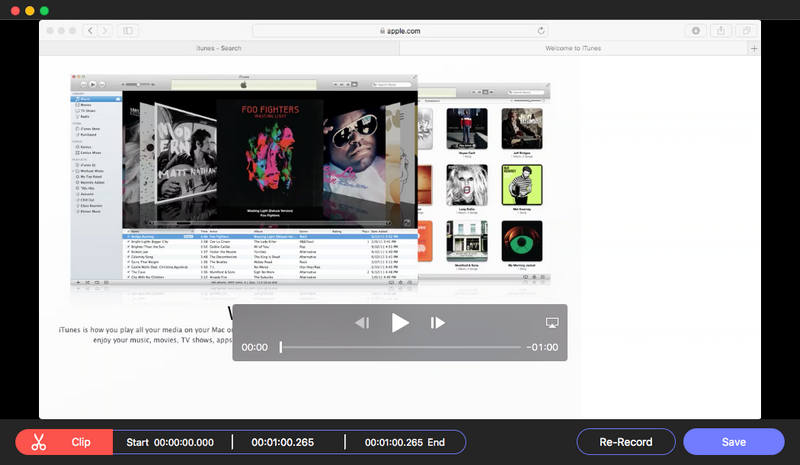This screenshot has width=800, height=465.
Task: Select the Foo Fighters album cover
Action: [x=269, y=153]
